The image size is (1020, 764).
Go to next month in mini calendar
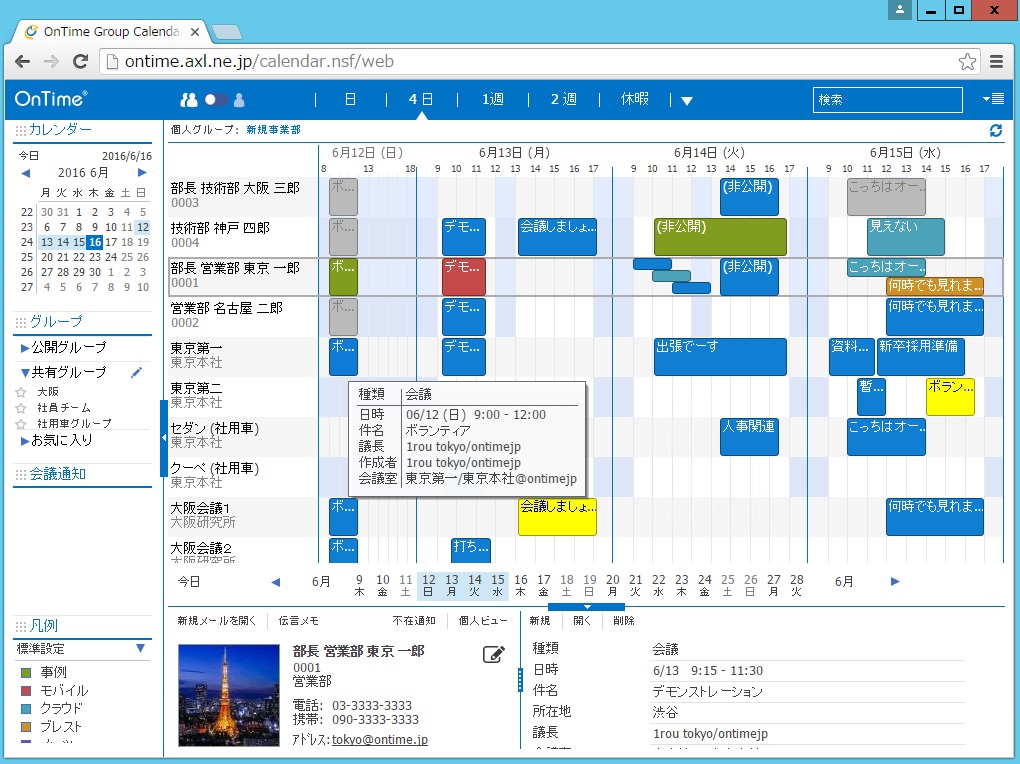click(x=142, y=173)
